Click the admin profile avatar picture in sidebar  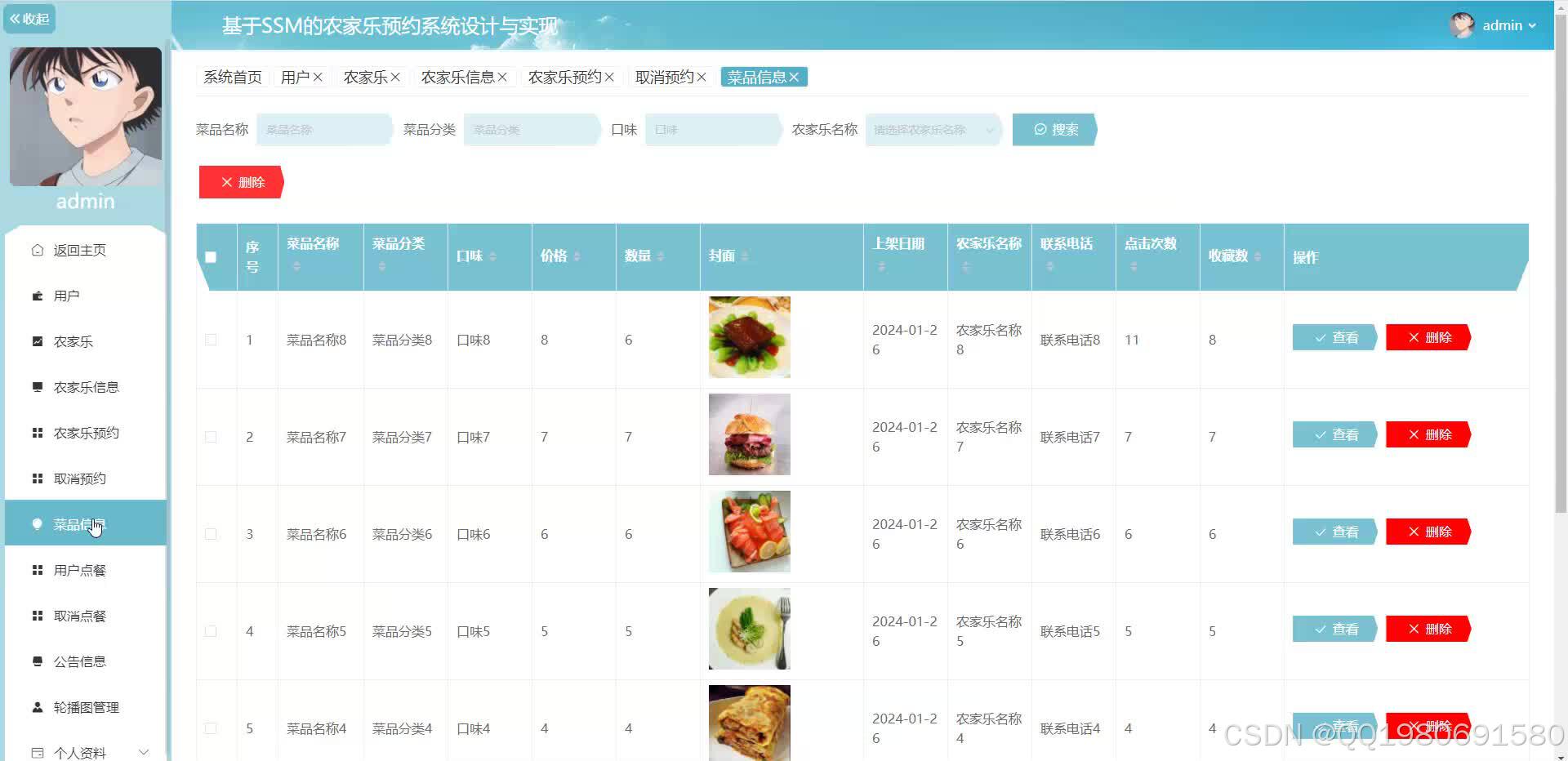[86, 116]
